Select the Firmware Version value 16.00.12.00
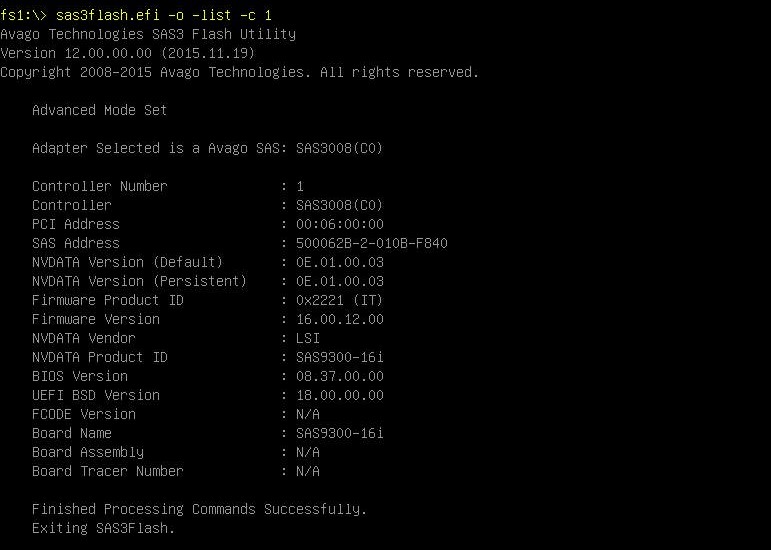This screenshot has height=550, width=771. 340,319
